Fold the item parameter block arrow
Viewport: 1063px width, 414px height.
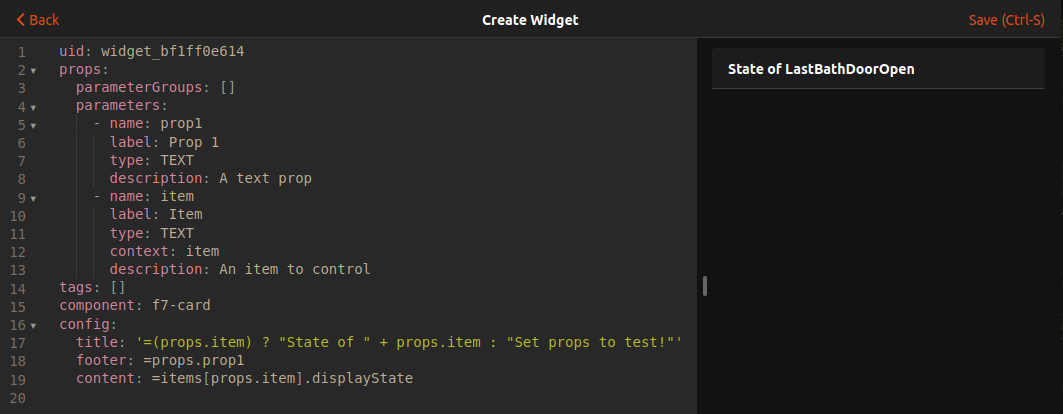tap(33, 197)
